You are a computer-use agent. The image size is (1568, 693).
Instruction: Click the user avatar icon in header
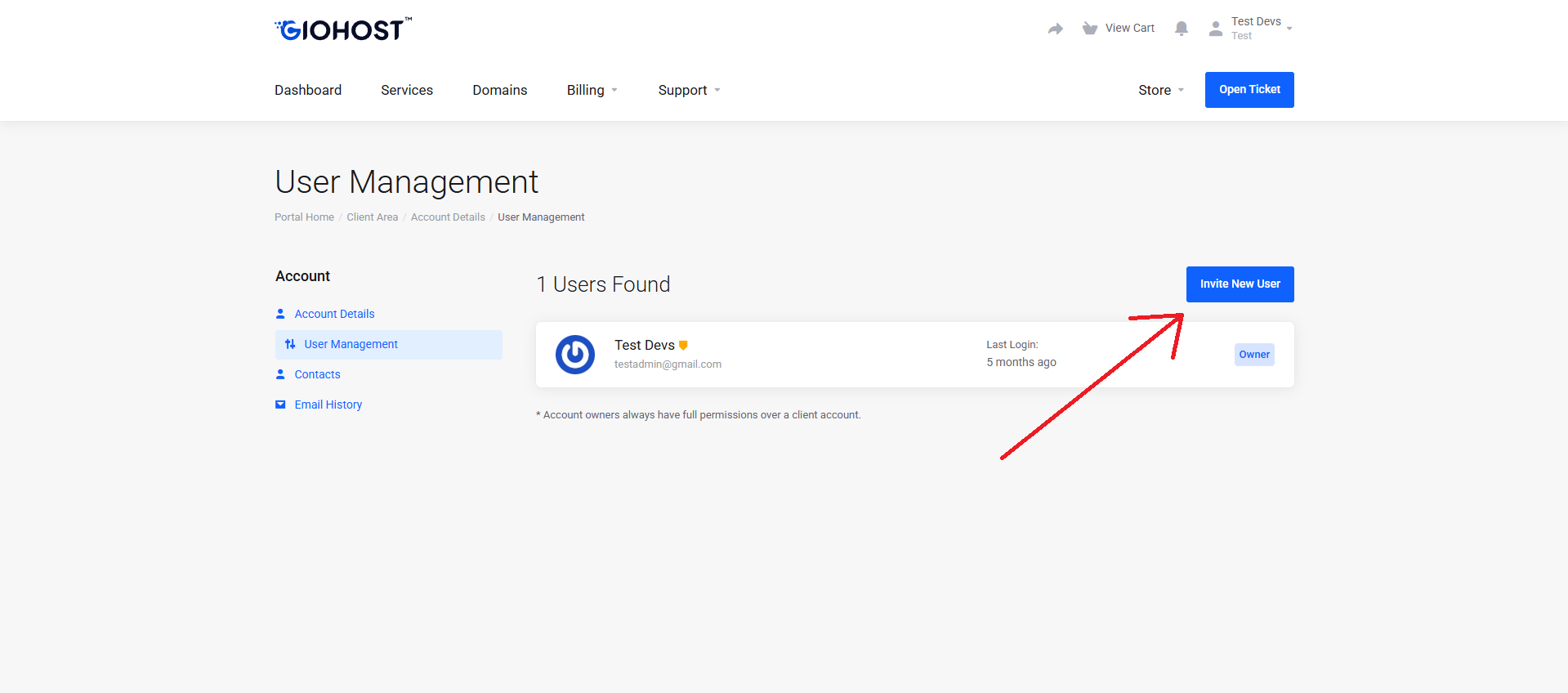point(1216,29)
